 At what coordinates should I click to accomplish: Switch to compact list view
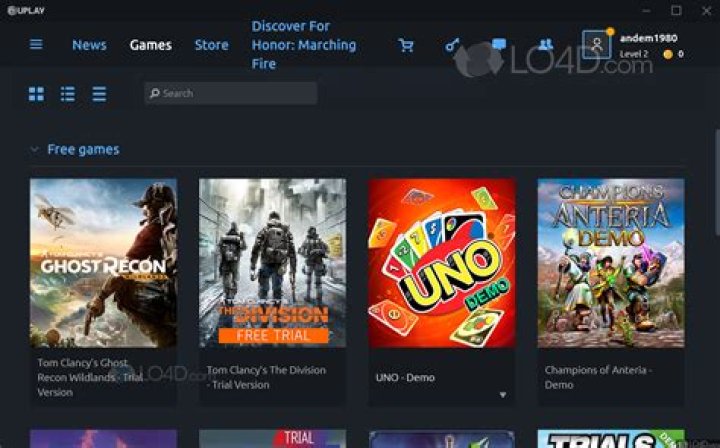(99, 94)
